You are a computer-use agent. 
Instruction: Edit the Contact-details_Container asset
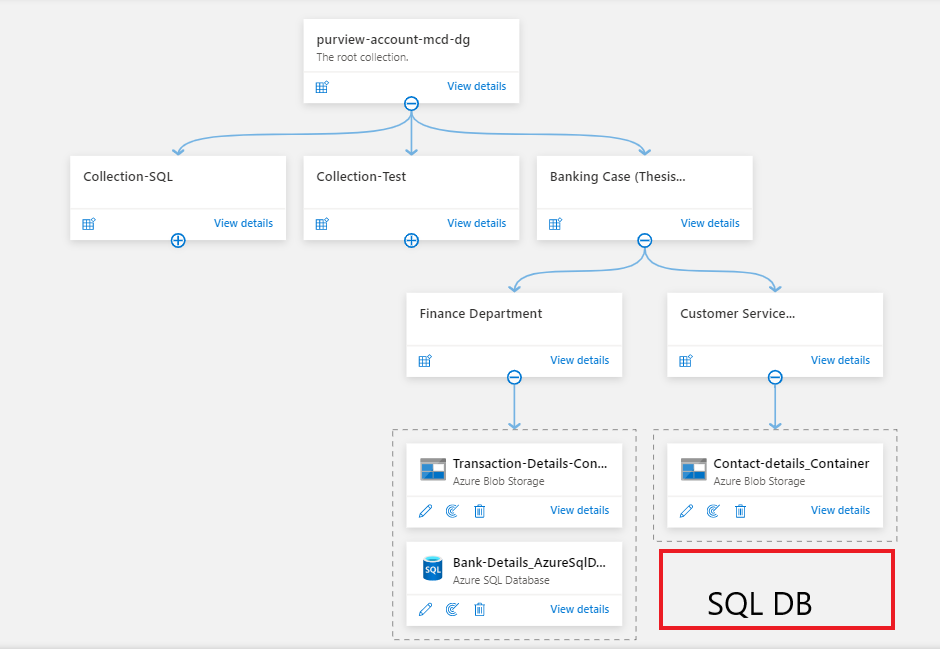pos(686,510)
